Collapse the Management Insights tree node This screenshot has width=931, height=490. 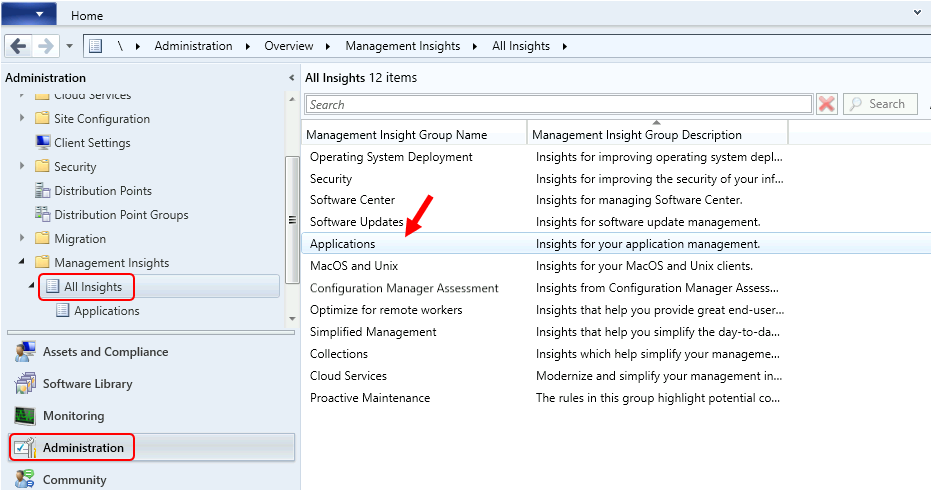(x=22, y=261)
